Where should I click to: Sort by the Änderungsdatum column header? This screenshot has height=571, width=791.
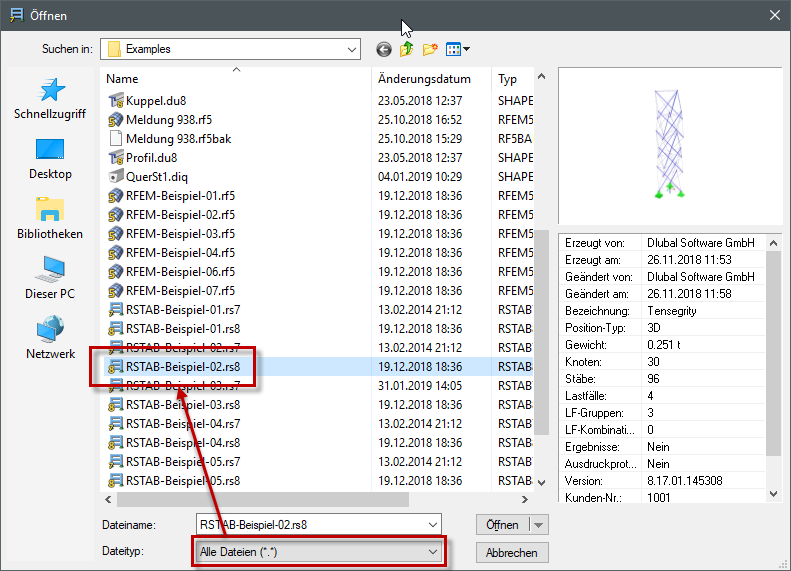431,79
